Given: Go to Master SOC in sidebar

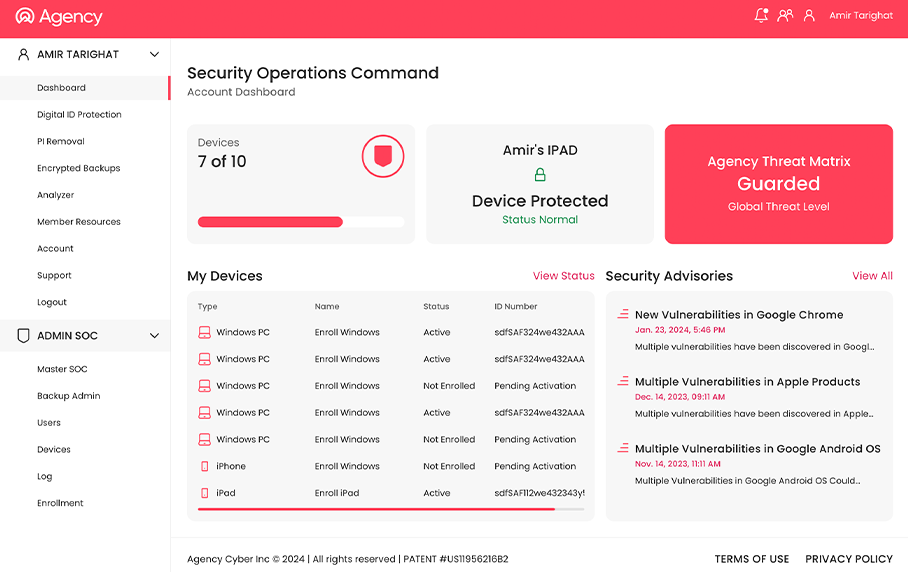Looking at the screenshot, I should click(x=62, y=369).
